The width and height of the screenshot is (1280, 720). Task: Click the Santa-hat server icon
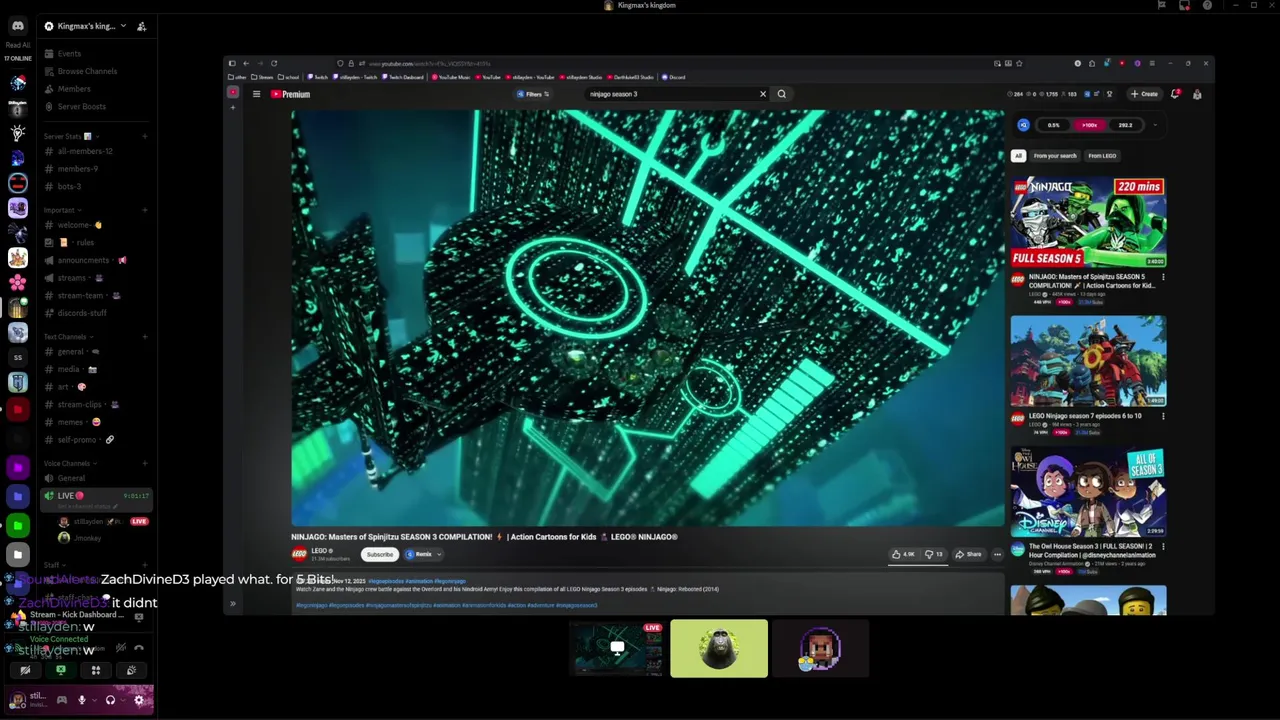pos(18,84)
